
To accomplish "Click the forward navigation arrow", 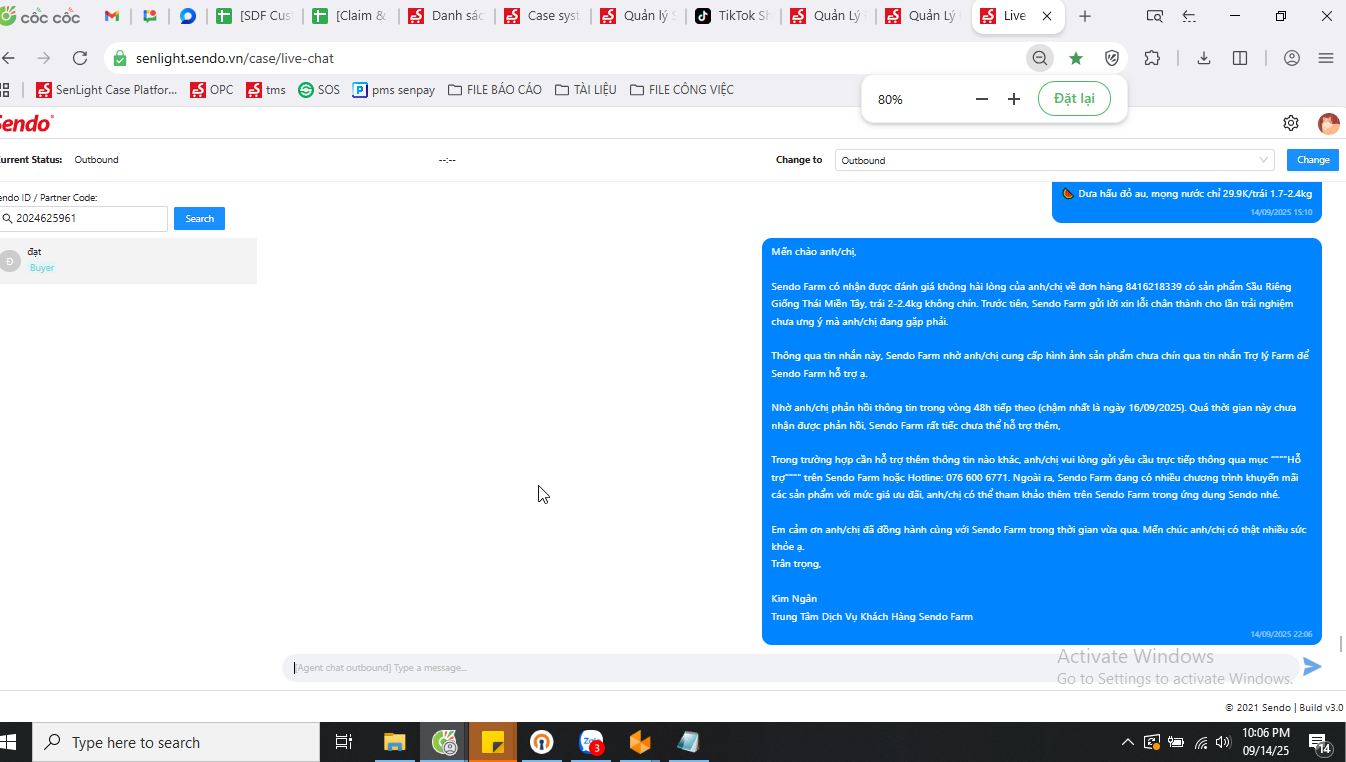I will click(44, 58).
